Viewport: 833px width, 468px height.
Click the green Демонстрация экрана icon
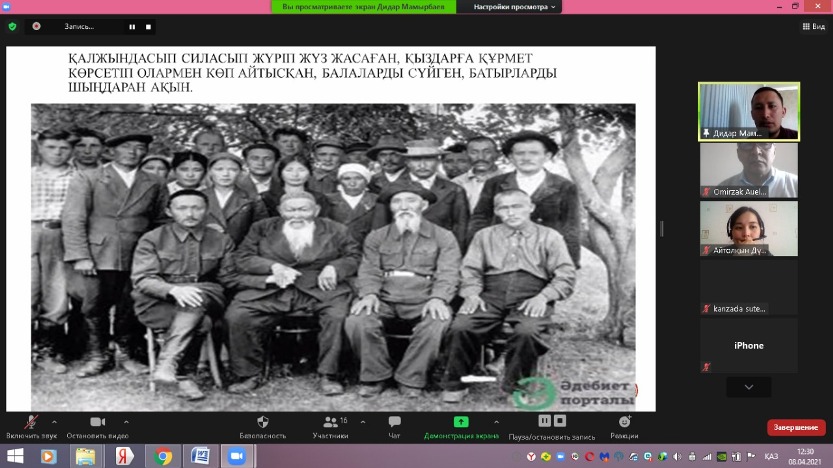pyautogui.click(x=461, y=422)
